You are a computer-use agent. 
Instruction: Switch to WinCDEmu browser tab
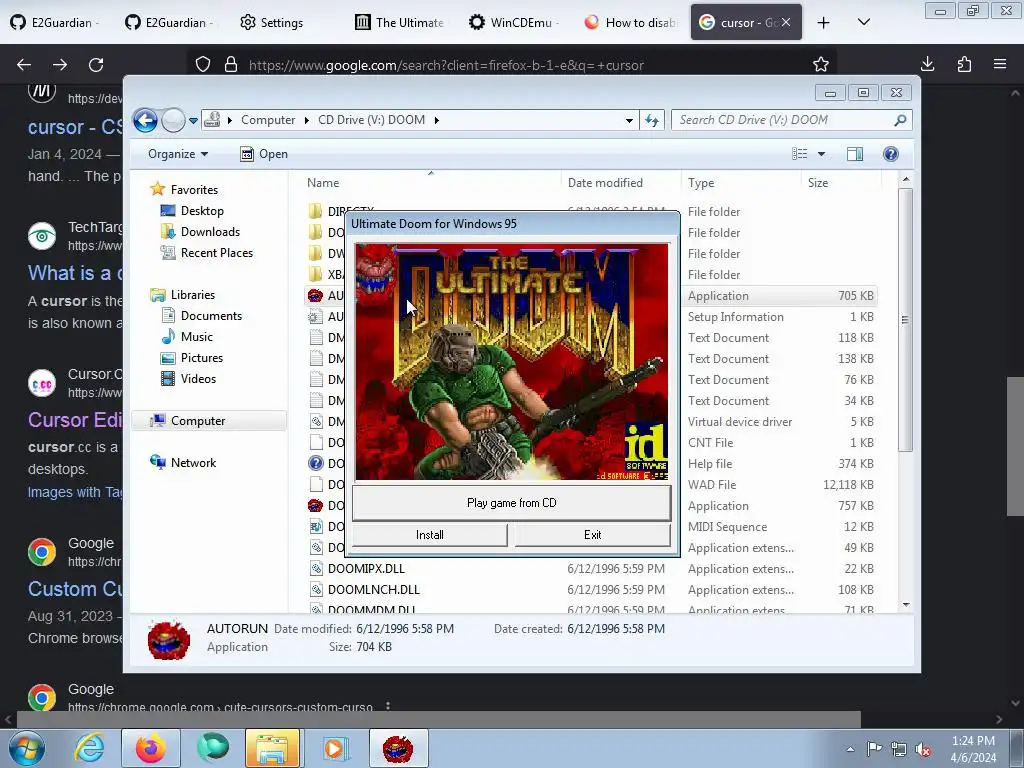(514, 22)
